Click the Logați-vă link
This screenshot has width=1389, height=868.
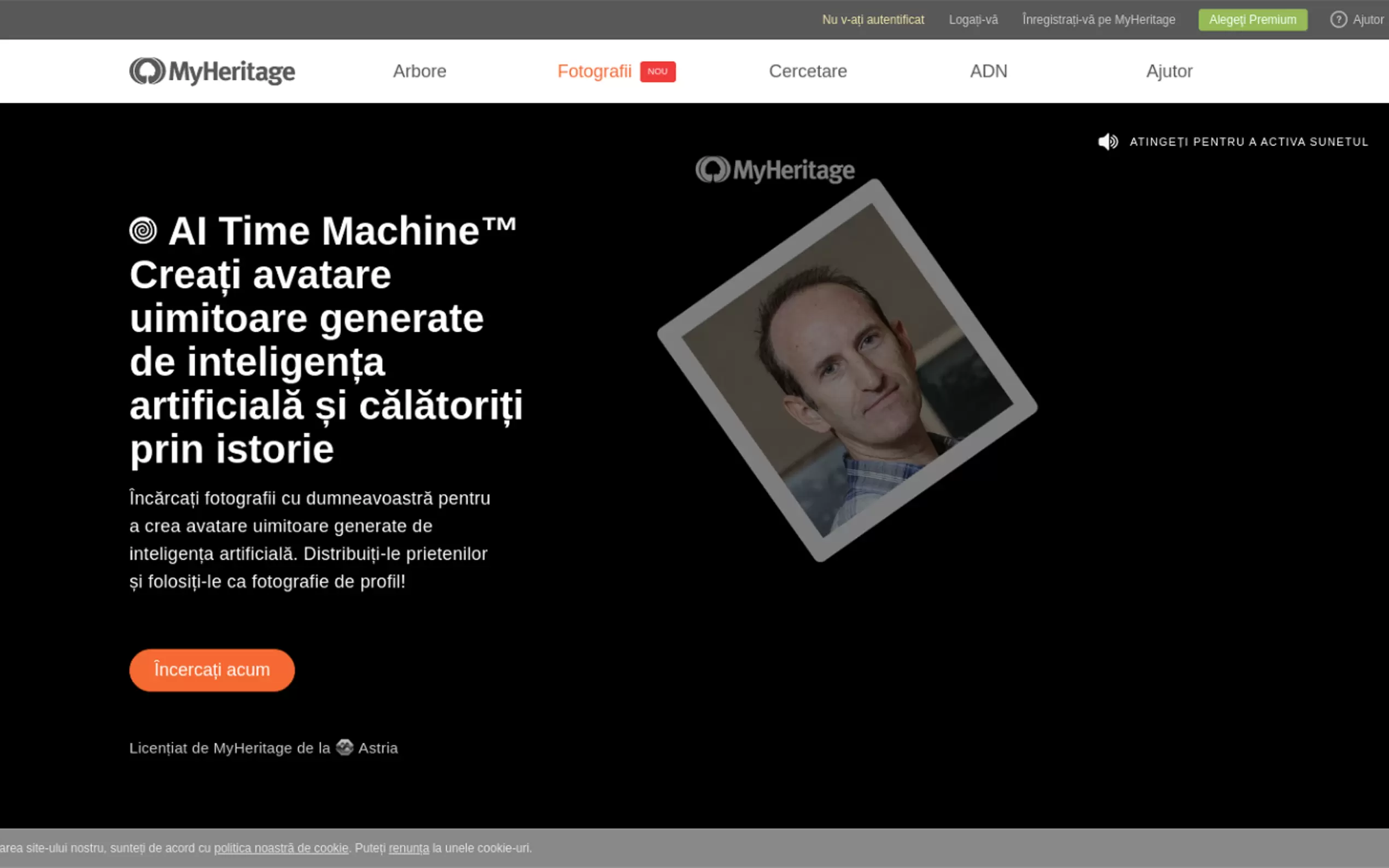(973, 20)
